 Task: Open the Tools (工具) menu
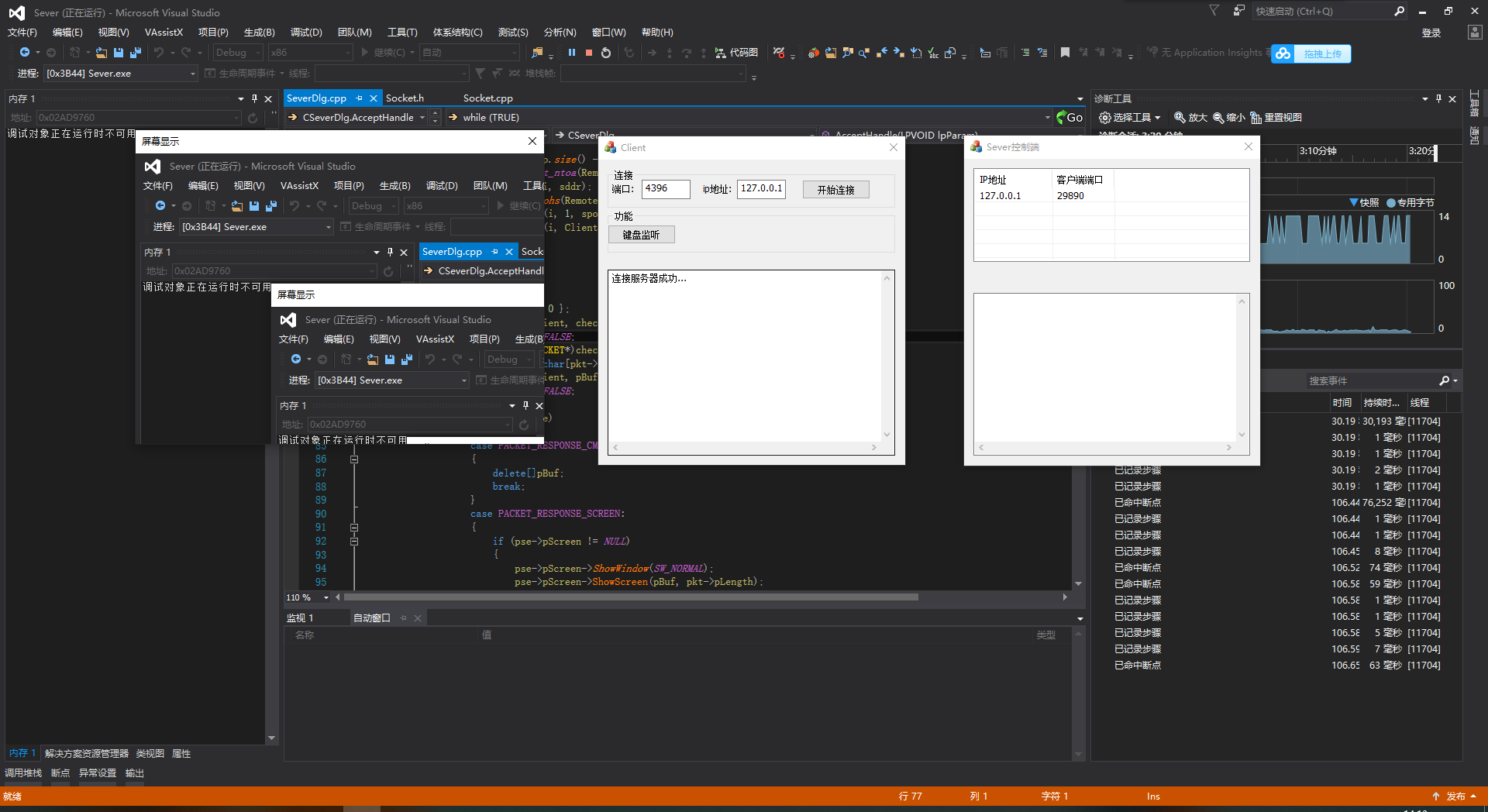point(402,33)
